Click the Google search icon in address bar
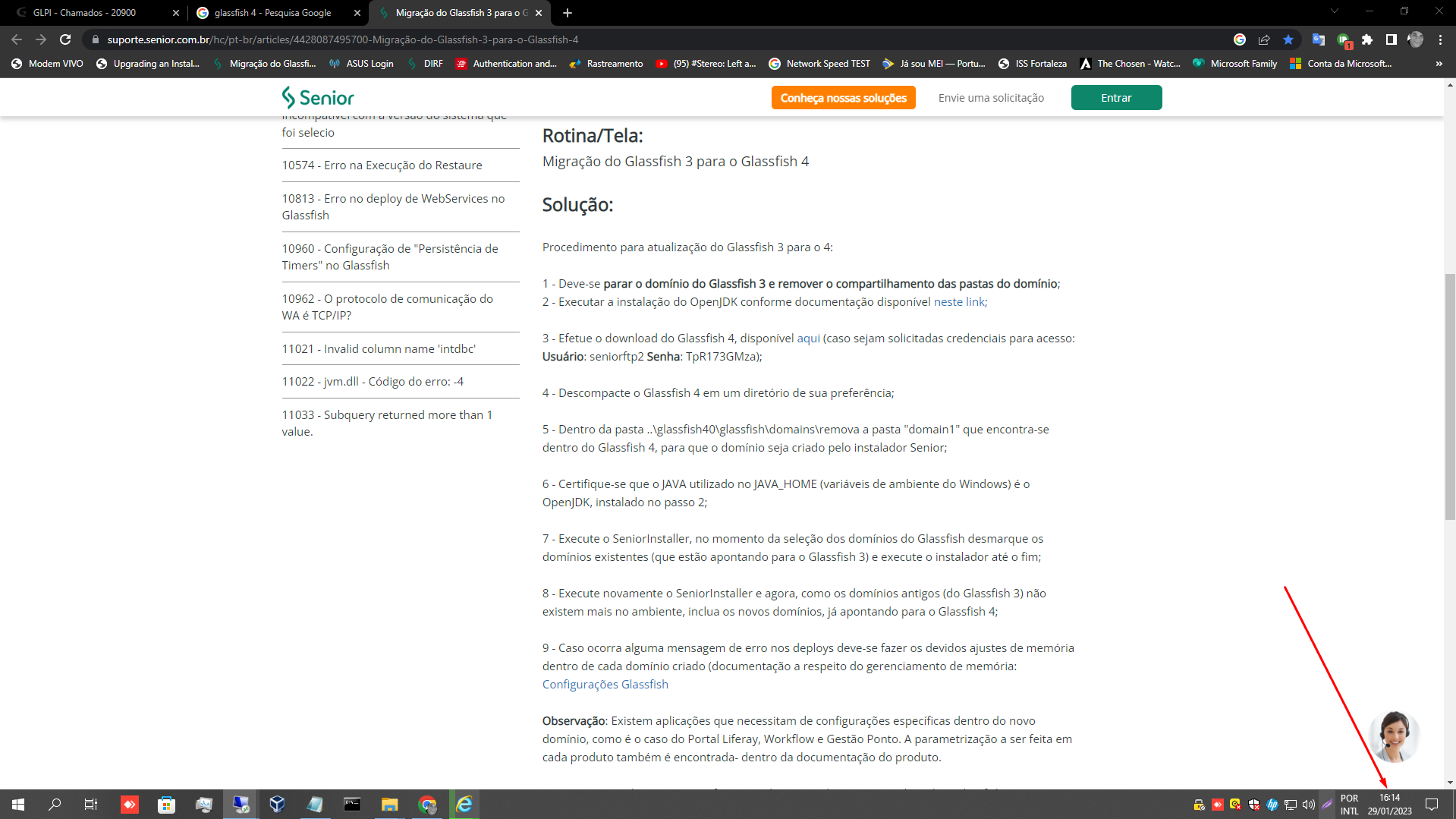Viewport: 1456px width, 819px height. pos(1240,39)
